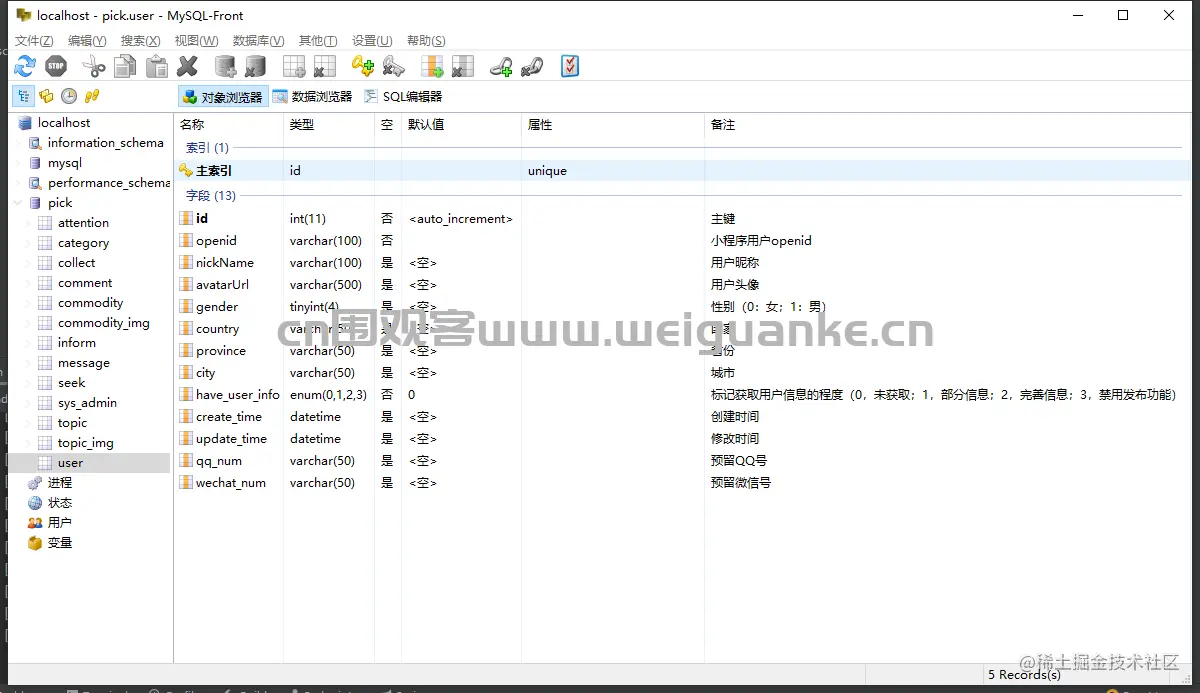Screen dimensions: 1200x693
Task: Click the 索引 (1) group header
Action: pos(207,148)
